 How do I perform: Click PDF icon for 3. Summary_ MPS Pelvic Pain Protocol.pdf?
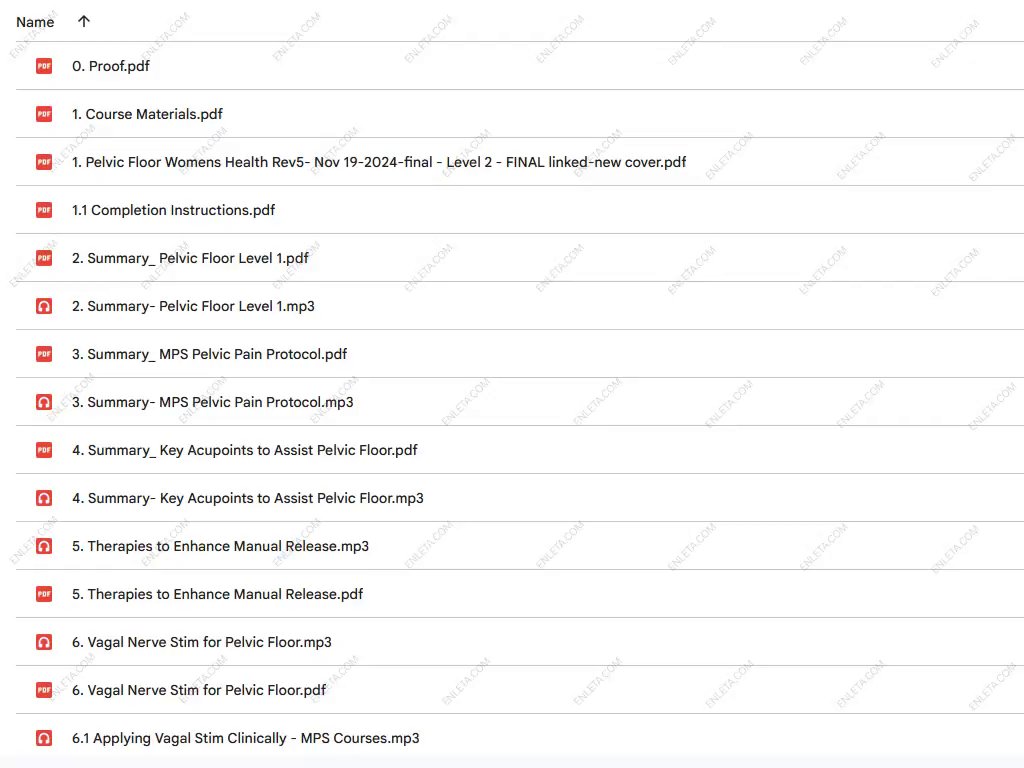click(44, 354)
